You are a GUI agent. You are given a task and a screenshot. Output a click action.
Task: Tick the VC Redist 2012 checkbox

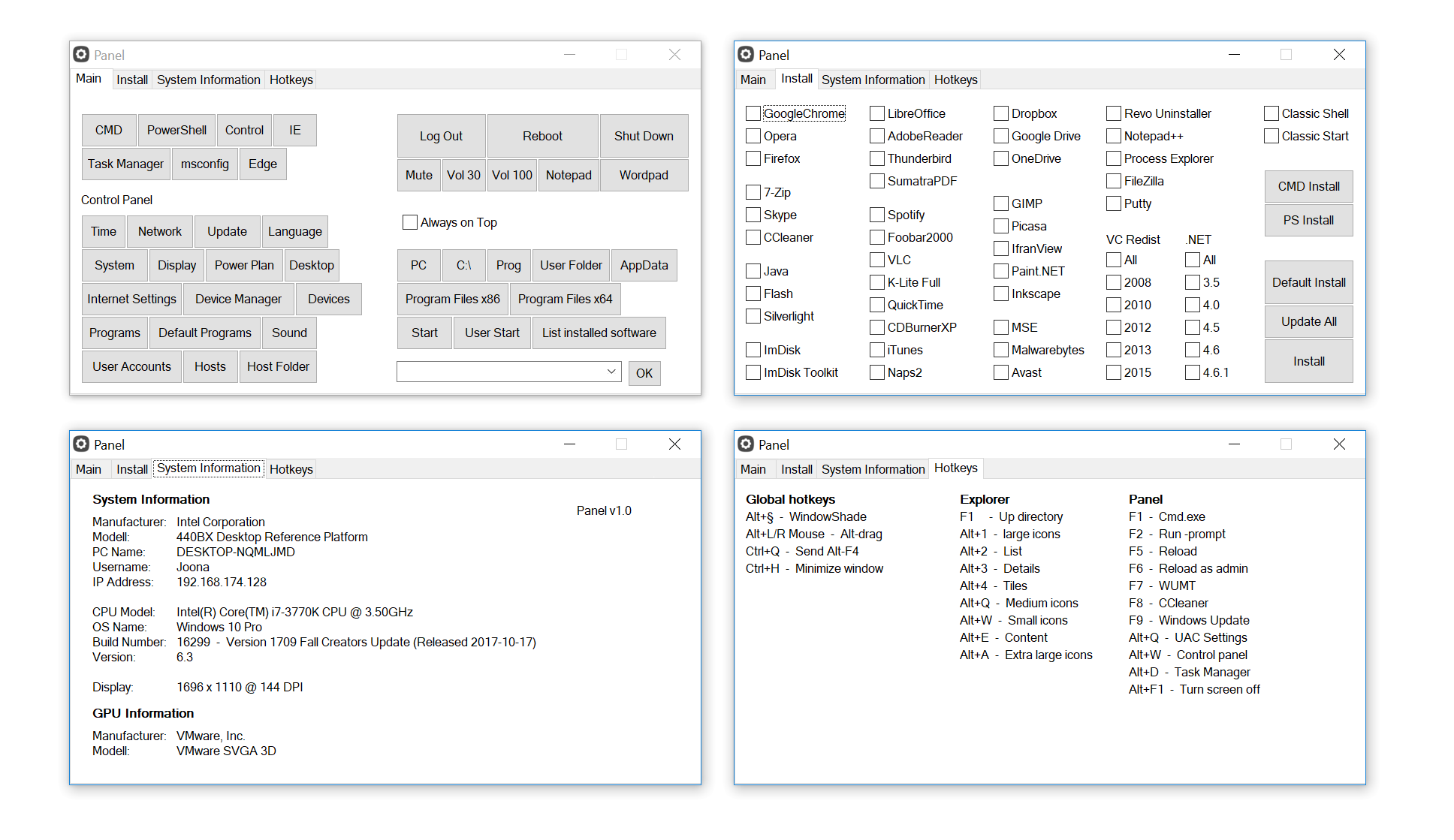(1114, 327)
